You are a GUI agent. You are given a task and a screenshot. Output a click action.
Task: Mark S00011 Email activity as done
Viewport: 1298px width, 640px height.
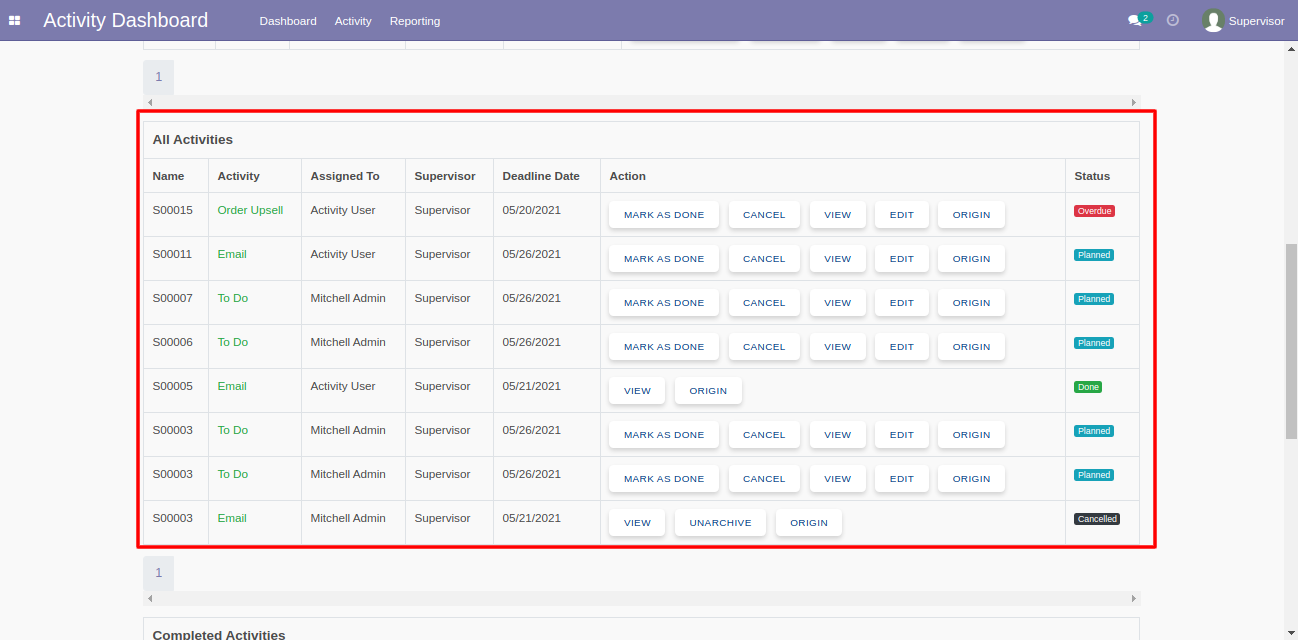tap(664, 259)
